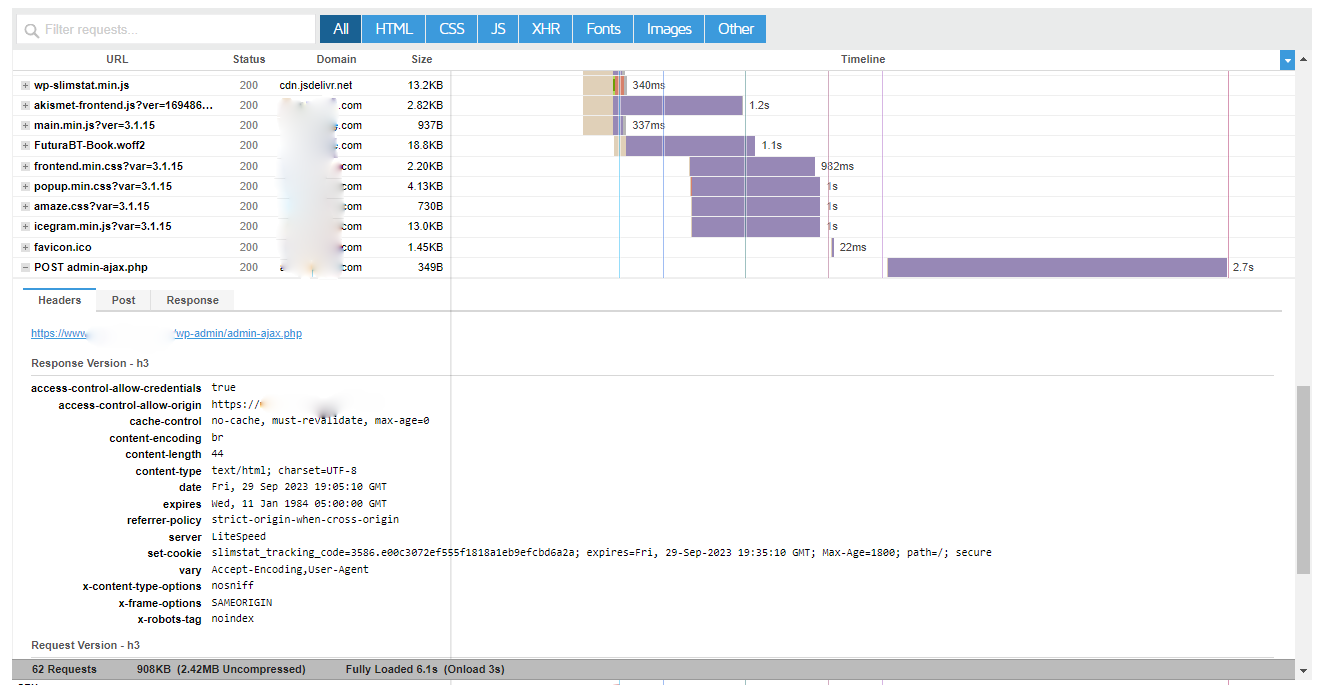Click the admin-ajax.php 2.7s timeline bar
The image size is (1325, 685).
1056,268
